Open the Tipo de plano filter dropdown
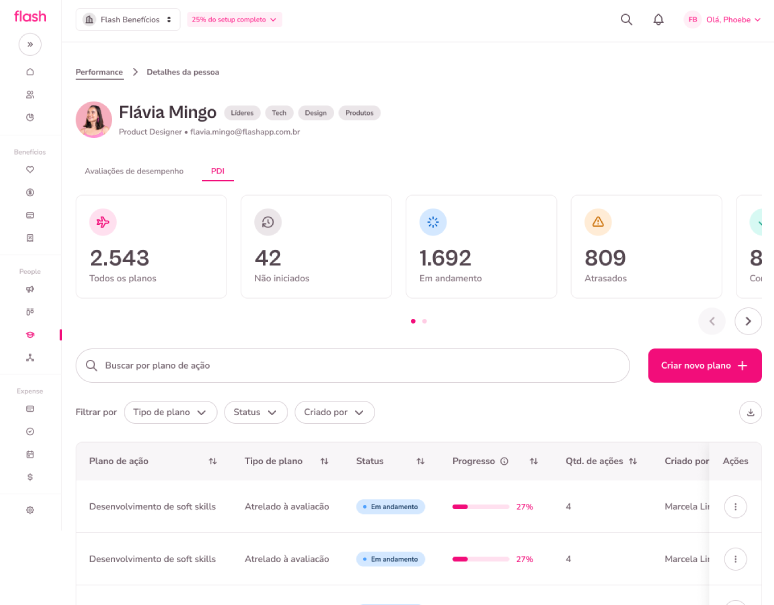 click(x=171, y=412)
